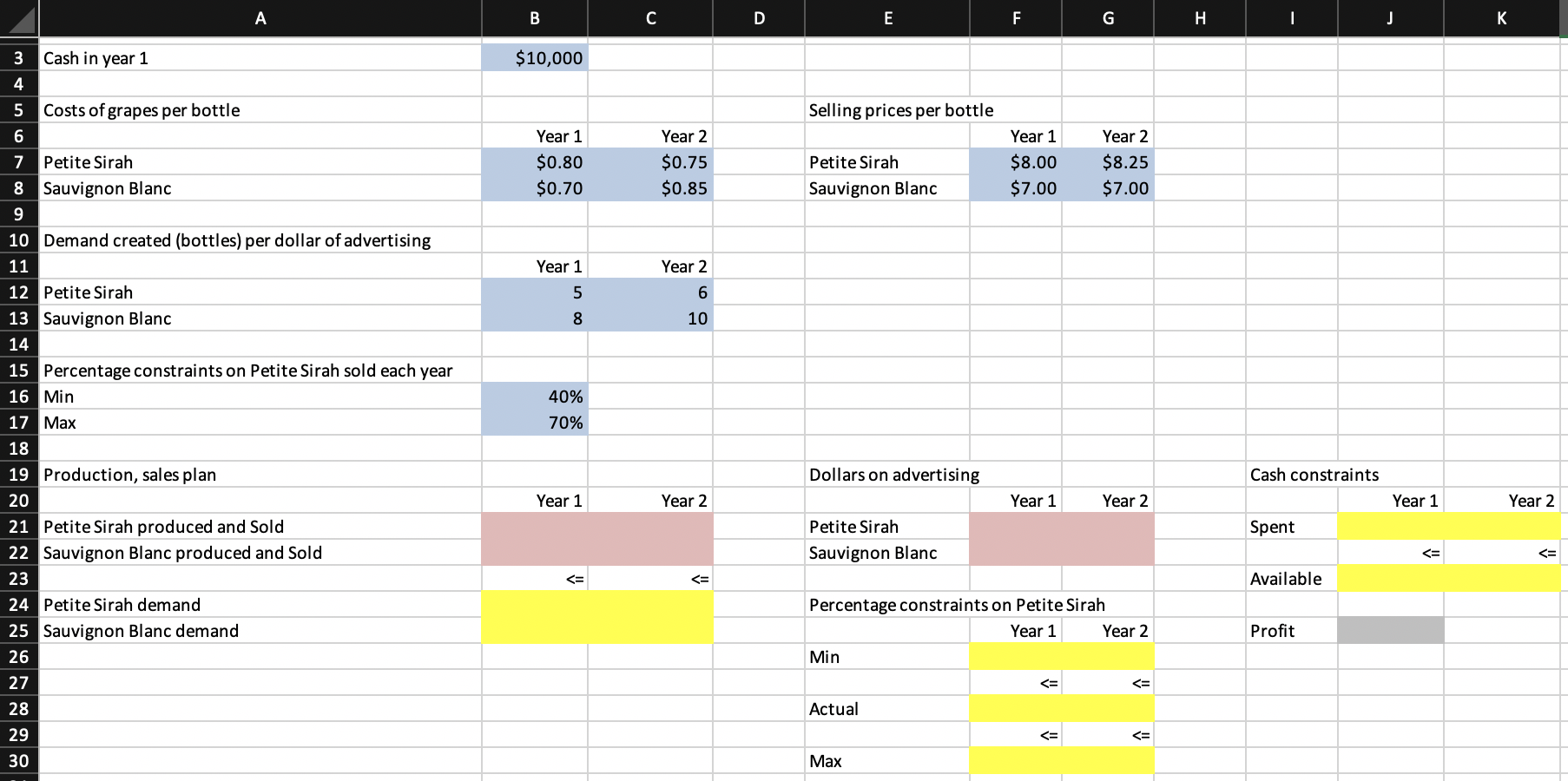Image resolution: width=1568 pixels, height=781 pixels.
Task: Click Sauvignon Blanc Year 2 grape cost $0.85
Action: tap(650, 188)
